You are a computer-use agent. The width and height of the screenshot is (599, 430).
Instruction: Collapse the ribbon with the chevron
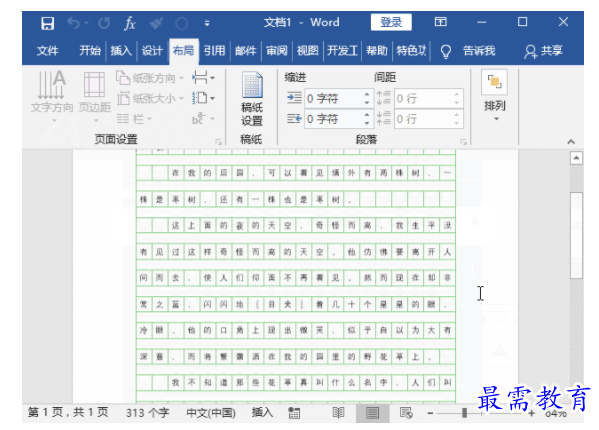[571, 142]
